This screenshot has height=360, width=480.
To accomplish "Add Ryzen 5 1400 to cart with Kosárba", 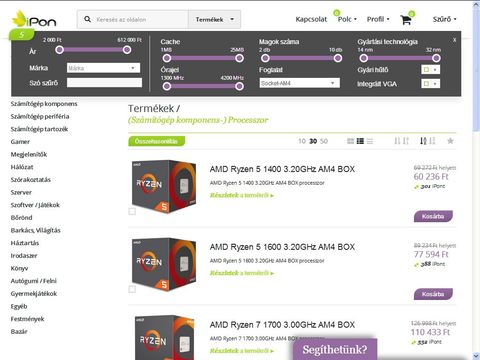I will point(433,216).
